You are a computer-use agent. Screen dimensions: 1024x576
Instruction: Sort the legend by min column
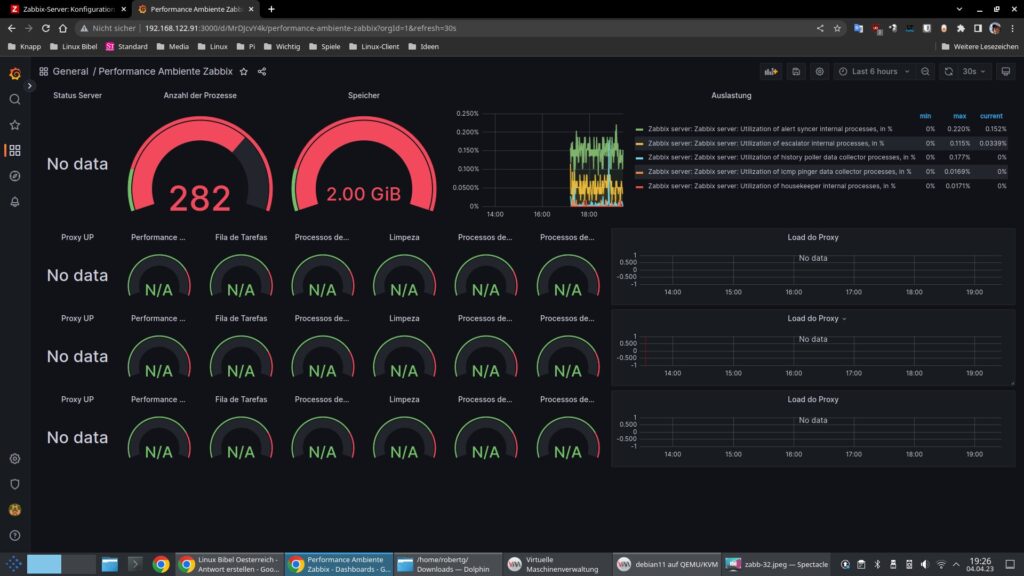click(925, 116)
